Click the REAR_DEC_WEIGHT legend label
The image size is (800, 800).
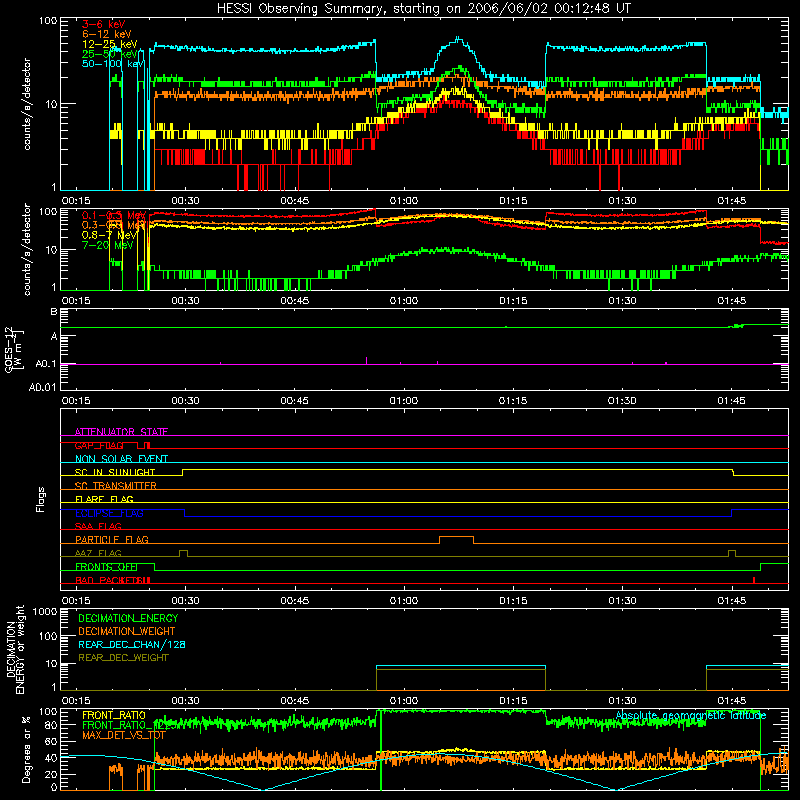tap(123, 658)
